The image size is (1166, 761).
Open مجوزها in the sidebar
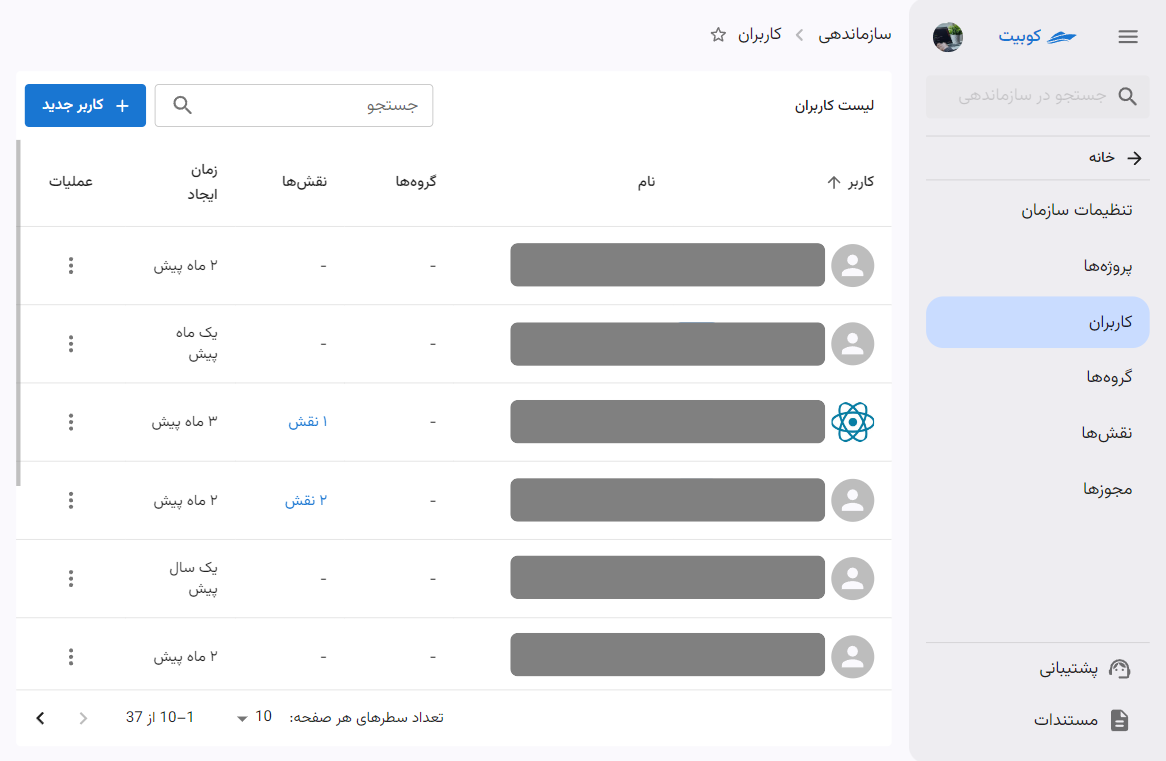tap(1037, 489)
